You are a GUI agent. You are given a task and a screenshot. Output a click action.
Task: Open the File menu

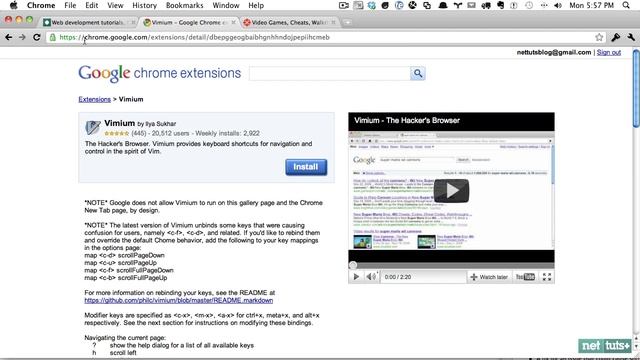click(x=70, y=5)
